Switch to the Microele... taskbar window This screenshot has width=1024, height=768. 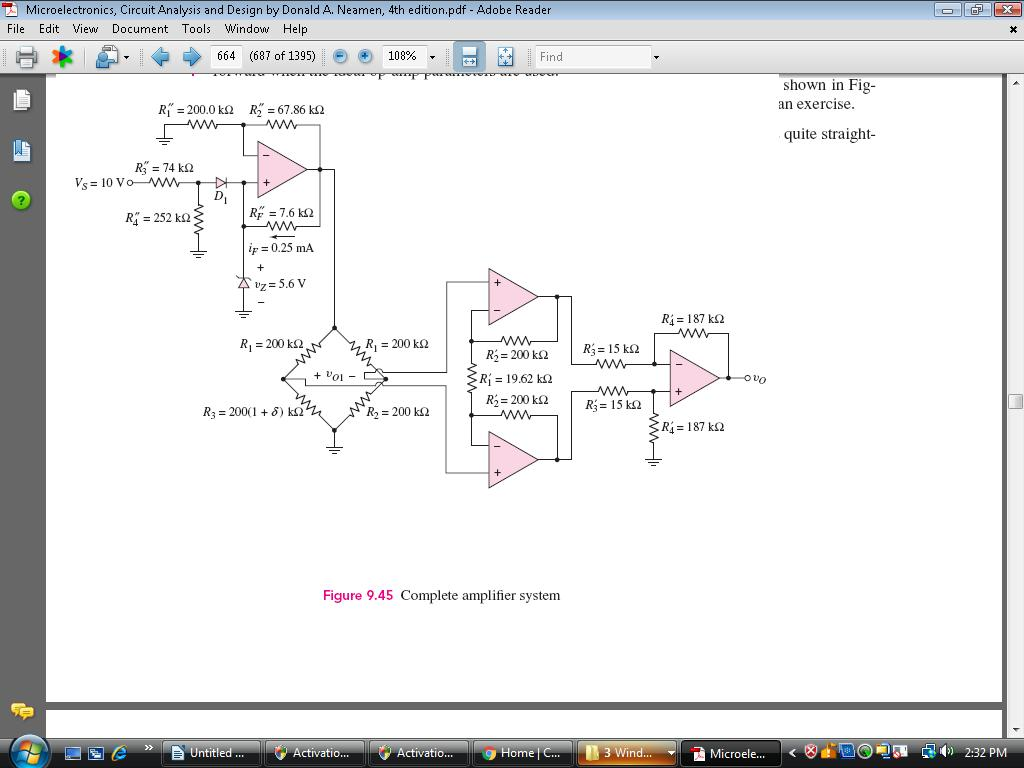click(x=729, y=753)
